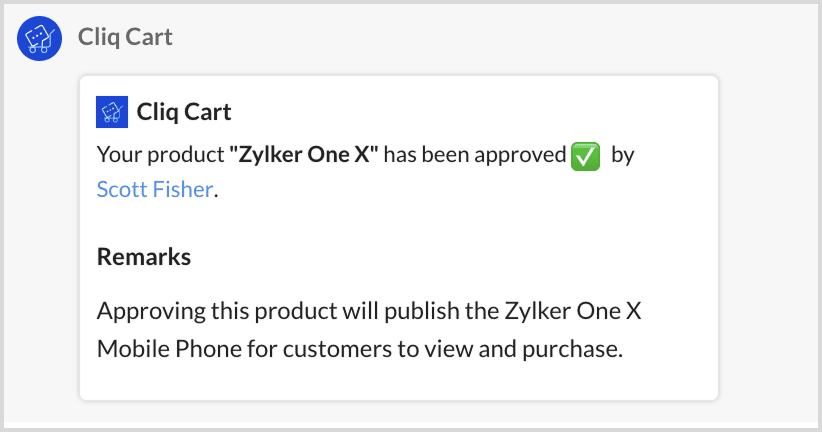This screenshot has height=432, width=822.
Task: Click the green approved checkmark emoji
Action: (585, 157)
